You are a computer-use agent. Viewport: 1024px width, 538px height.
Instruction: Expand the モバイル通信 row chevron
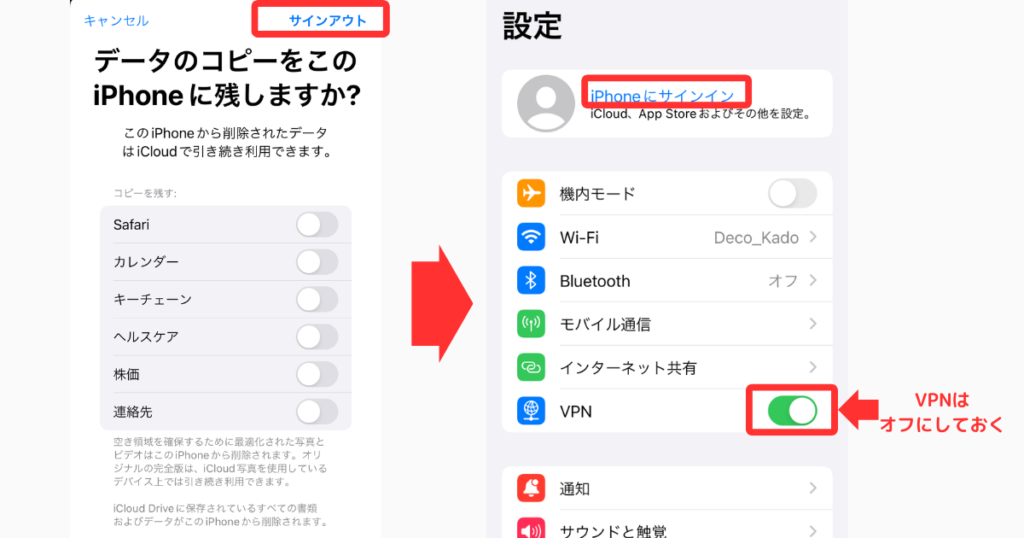click(x=813, y=324)
